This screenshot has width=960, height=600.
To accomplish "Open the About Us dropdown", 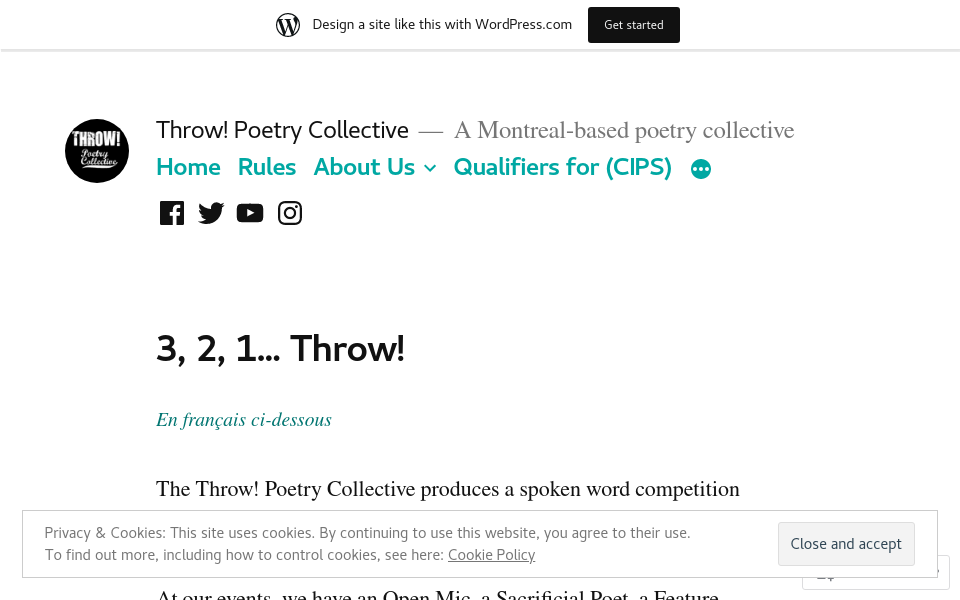I will point(364,167).
